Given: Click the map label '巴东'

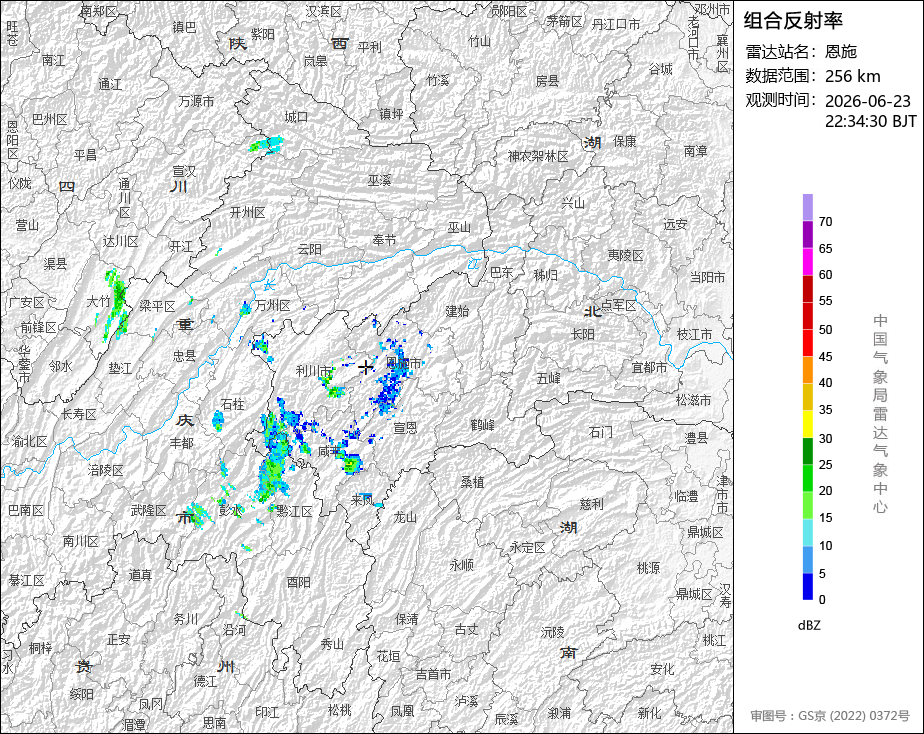Looking at the screenshot, I should point(502,272).
